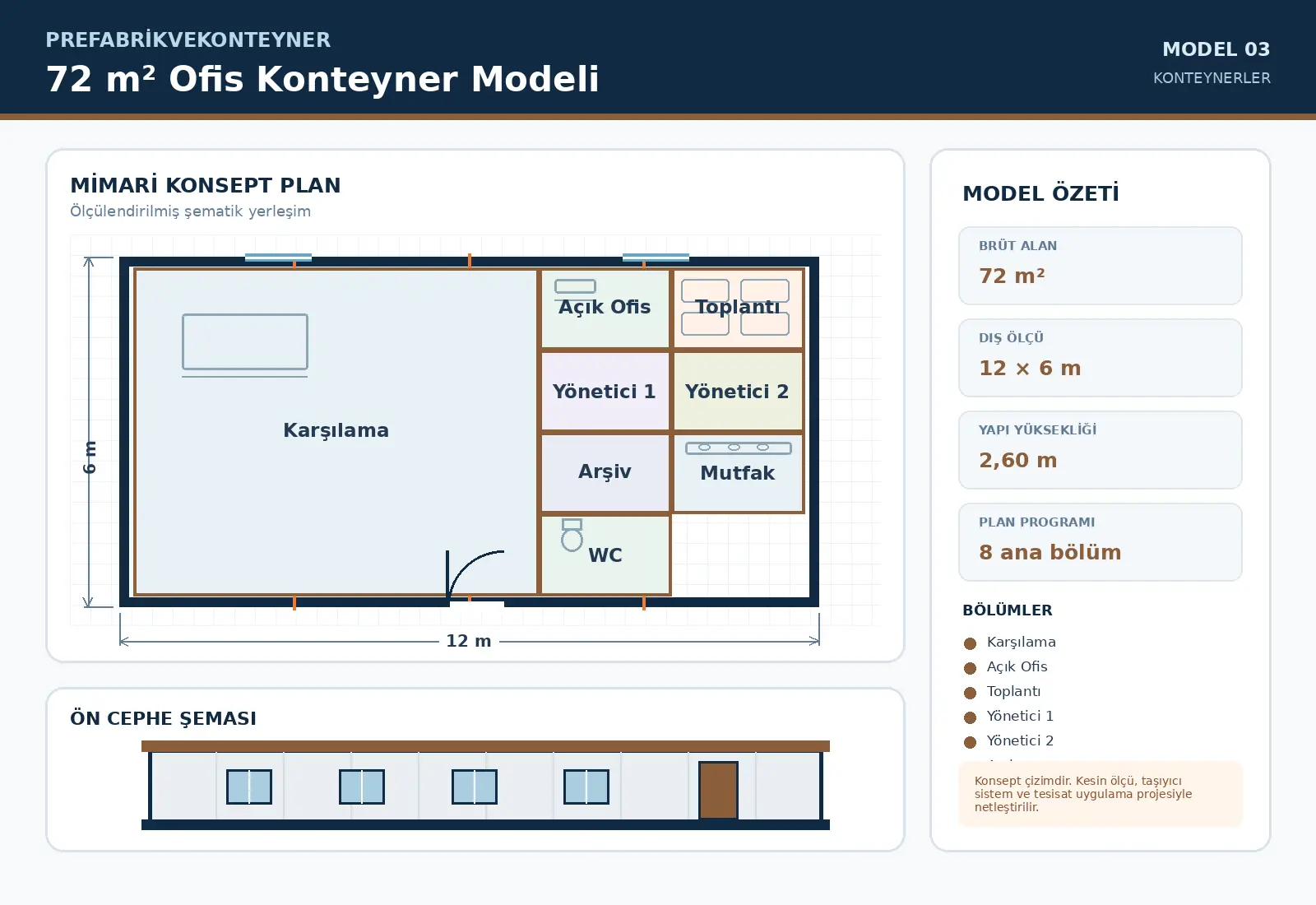
Task: Click the 12 m width dimension label
Action: (x=469, y=641)
